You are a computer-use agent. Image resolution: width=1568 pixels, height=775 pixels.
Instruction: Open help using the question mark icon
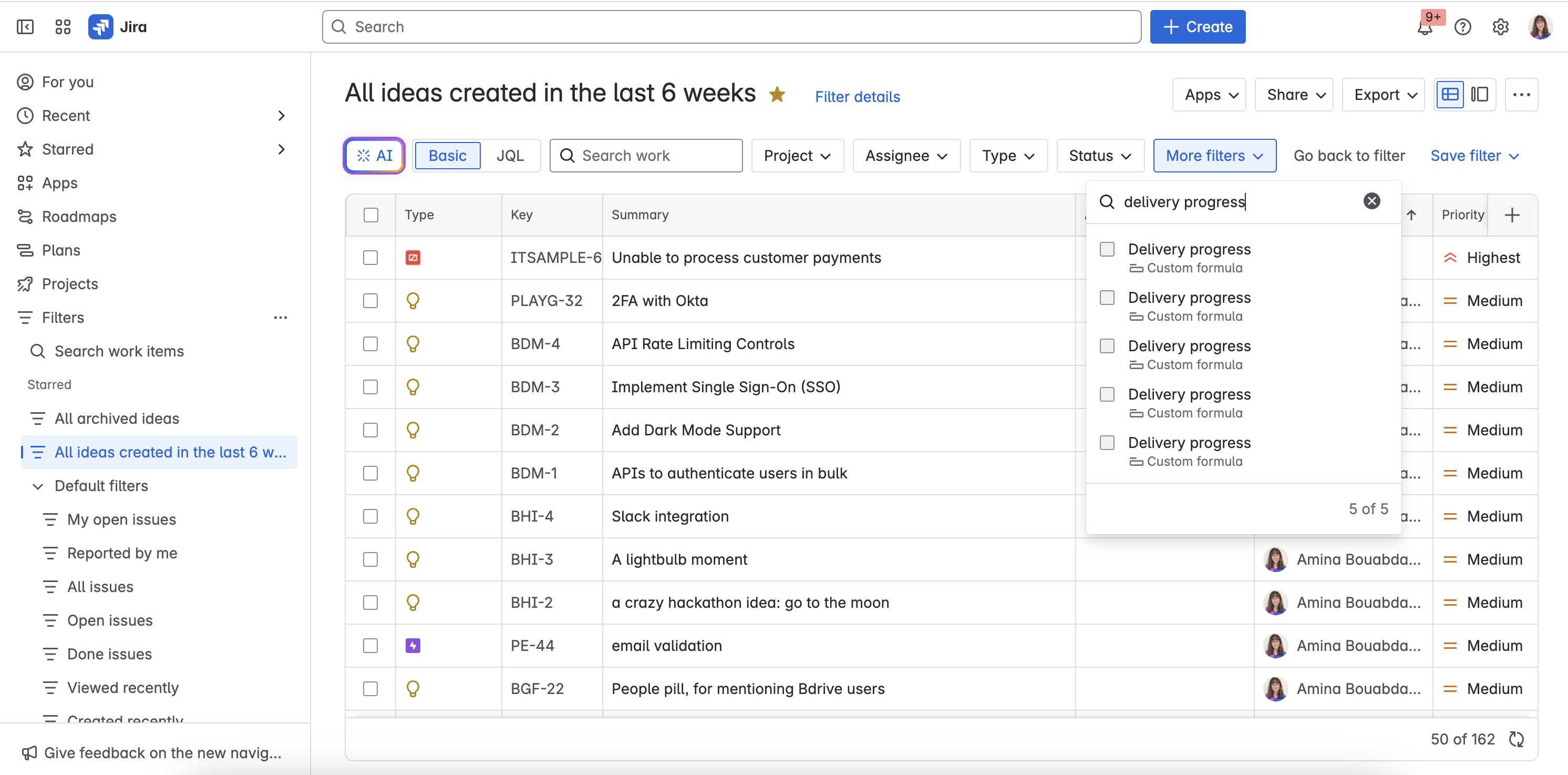point(1463,26)
